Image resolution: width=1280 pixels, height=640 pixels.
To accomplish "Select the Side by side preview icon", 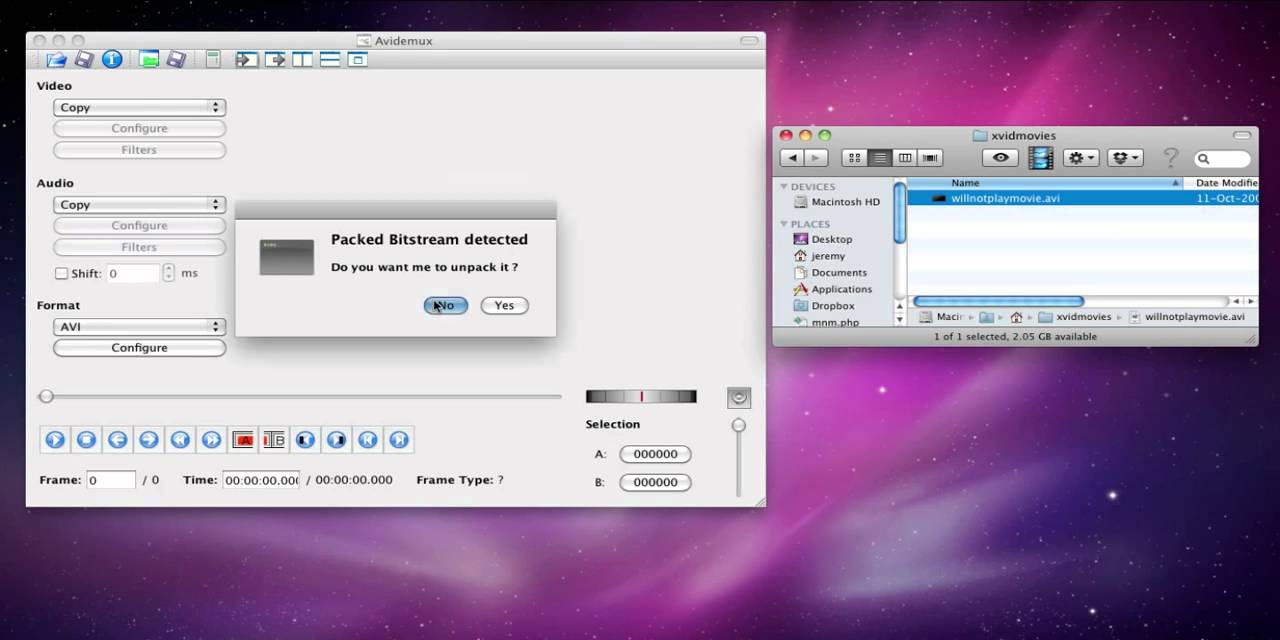I will coord(302,60).
